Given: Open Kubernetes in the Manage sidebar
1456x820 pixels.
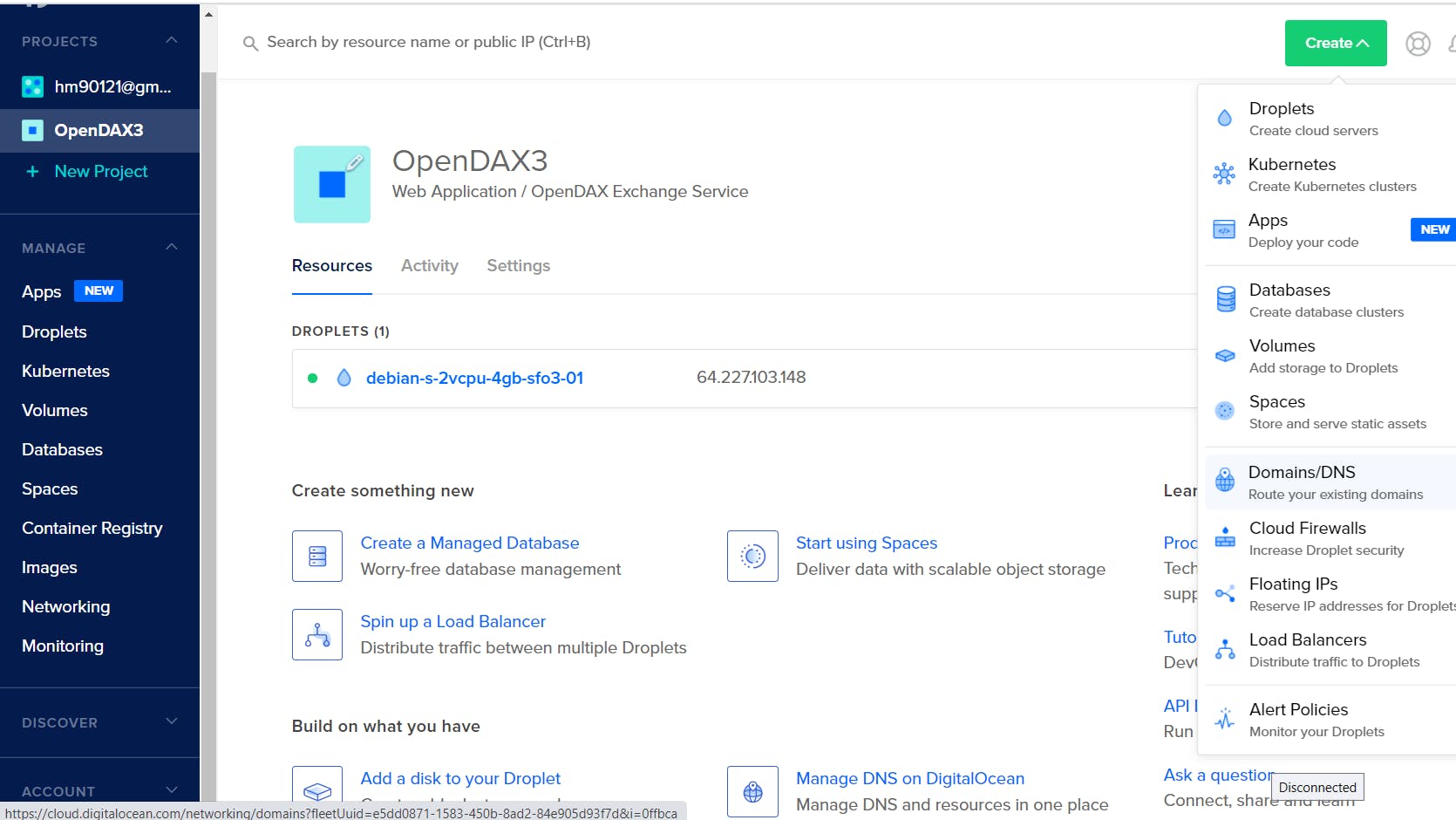Looking at the screenshot, I should 65,371.
